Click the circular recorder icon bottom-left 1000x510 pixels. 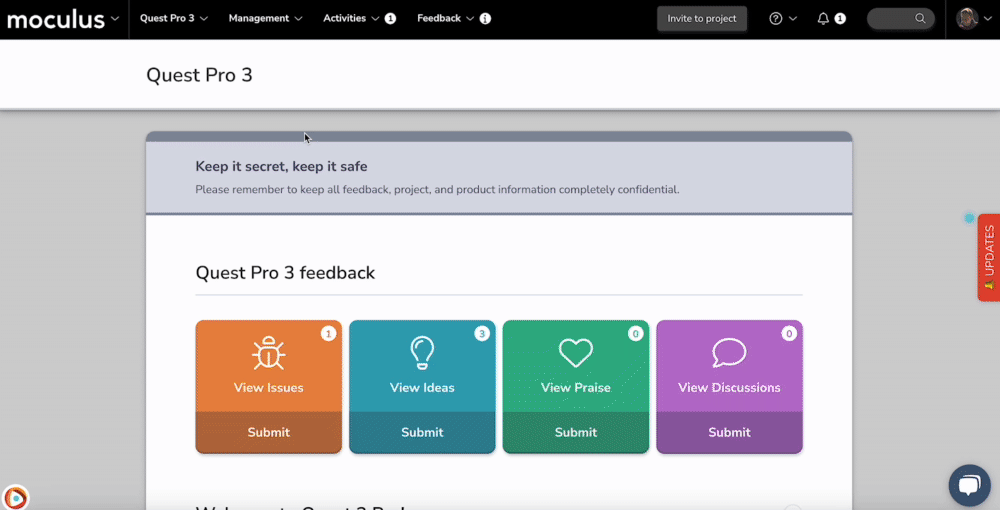click(x=15, y=497)
